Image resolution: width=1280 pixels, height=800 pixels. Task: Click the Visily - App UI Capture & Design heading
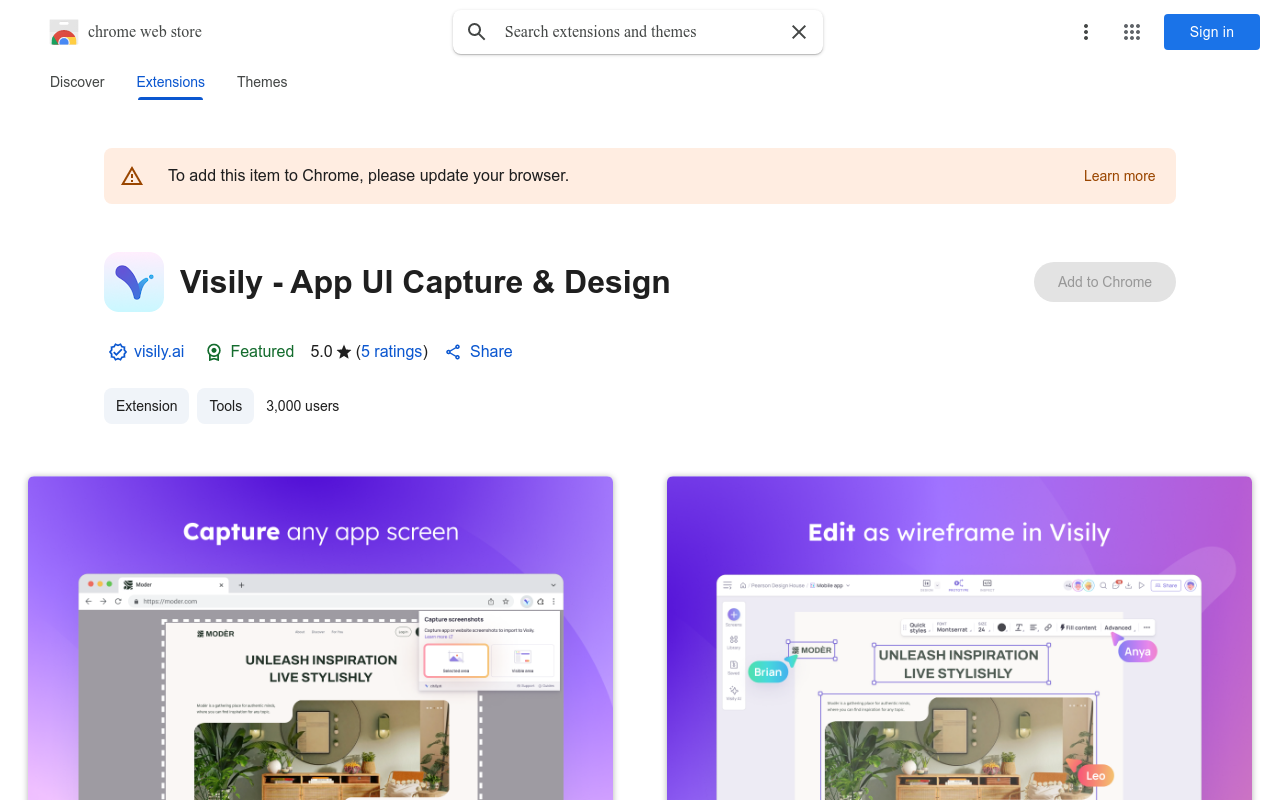425,282
